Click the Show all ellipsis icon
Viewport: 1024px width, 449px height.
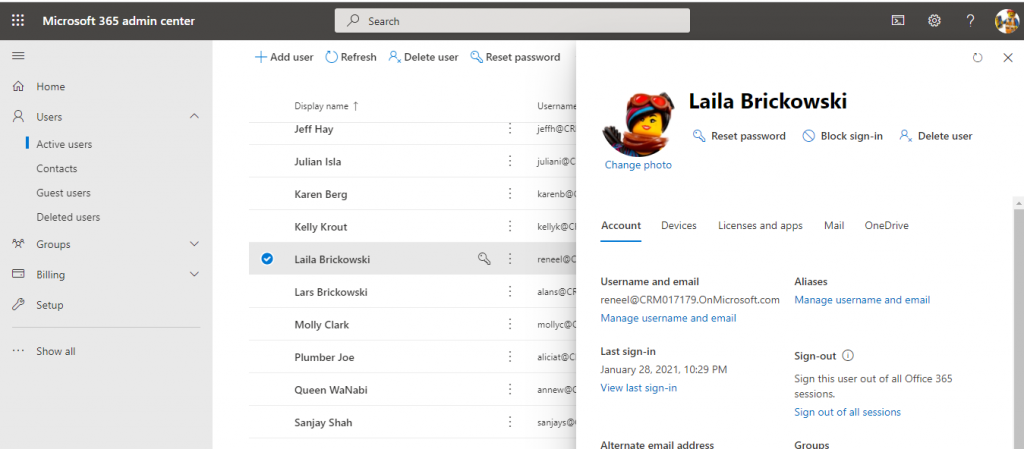18,351
